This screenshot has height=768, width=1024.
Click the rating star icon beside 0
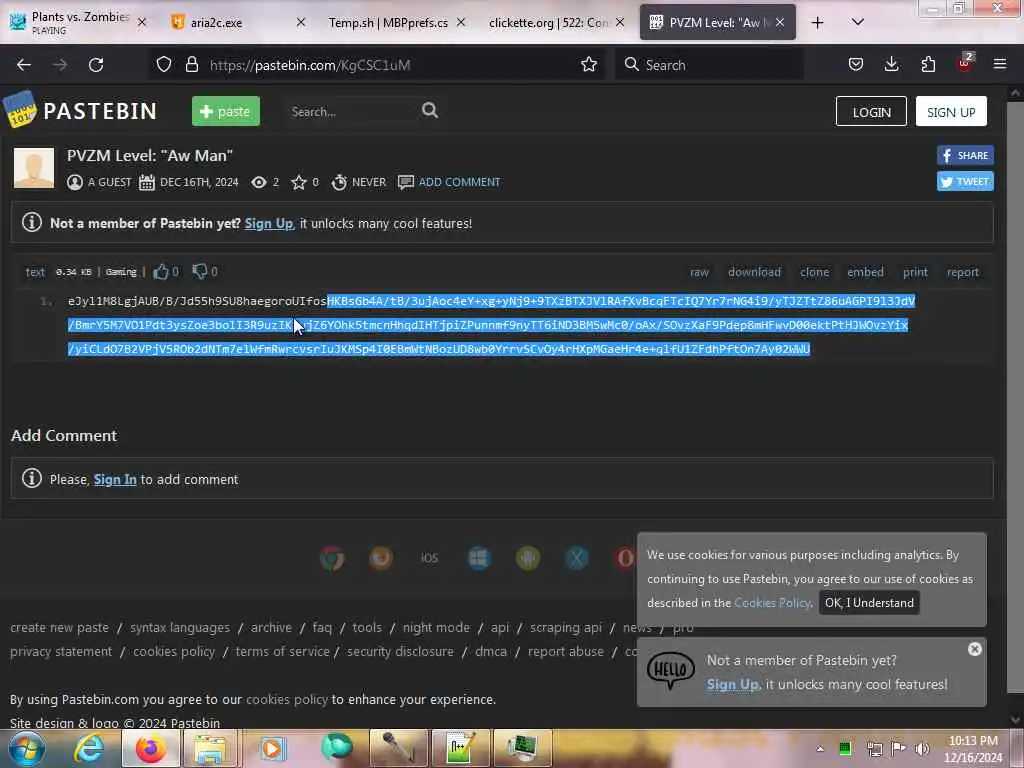pyautogui.click(x=298, y=182)
